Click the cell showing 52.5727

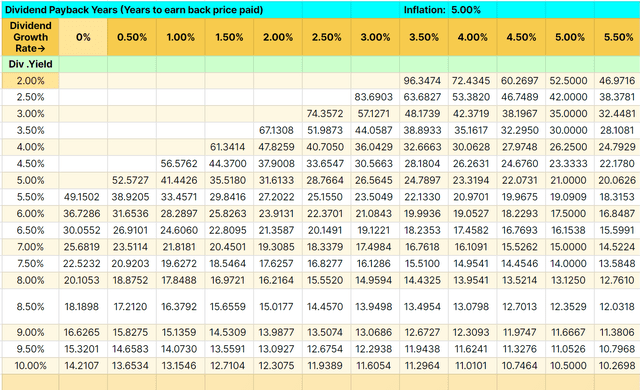click(x=132, y=180)
